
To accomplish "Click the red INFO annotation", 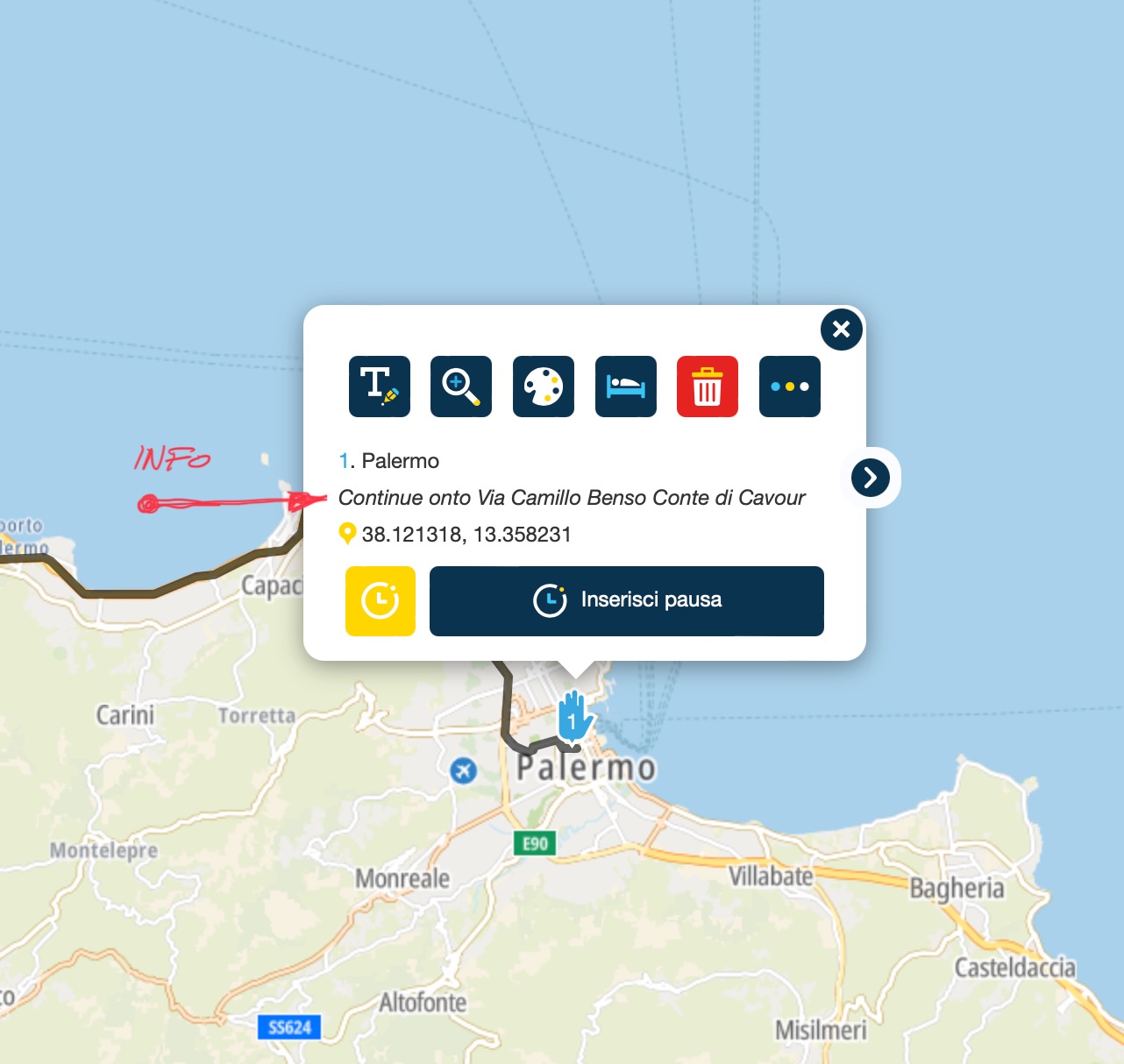I will 172,458.
